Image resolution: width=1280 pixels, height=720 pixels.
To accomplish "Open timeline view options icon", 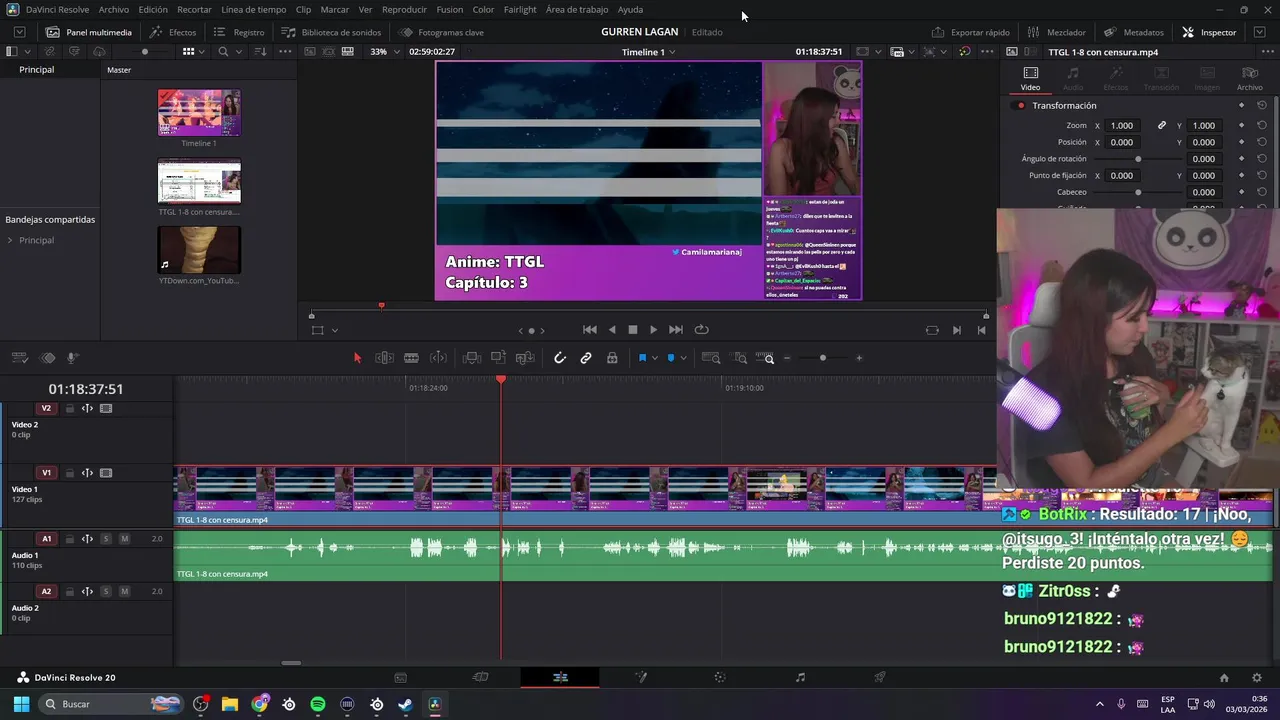I will pyautogui.click(x=21, y=358).
